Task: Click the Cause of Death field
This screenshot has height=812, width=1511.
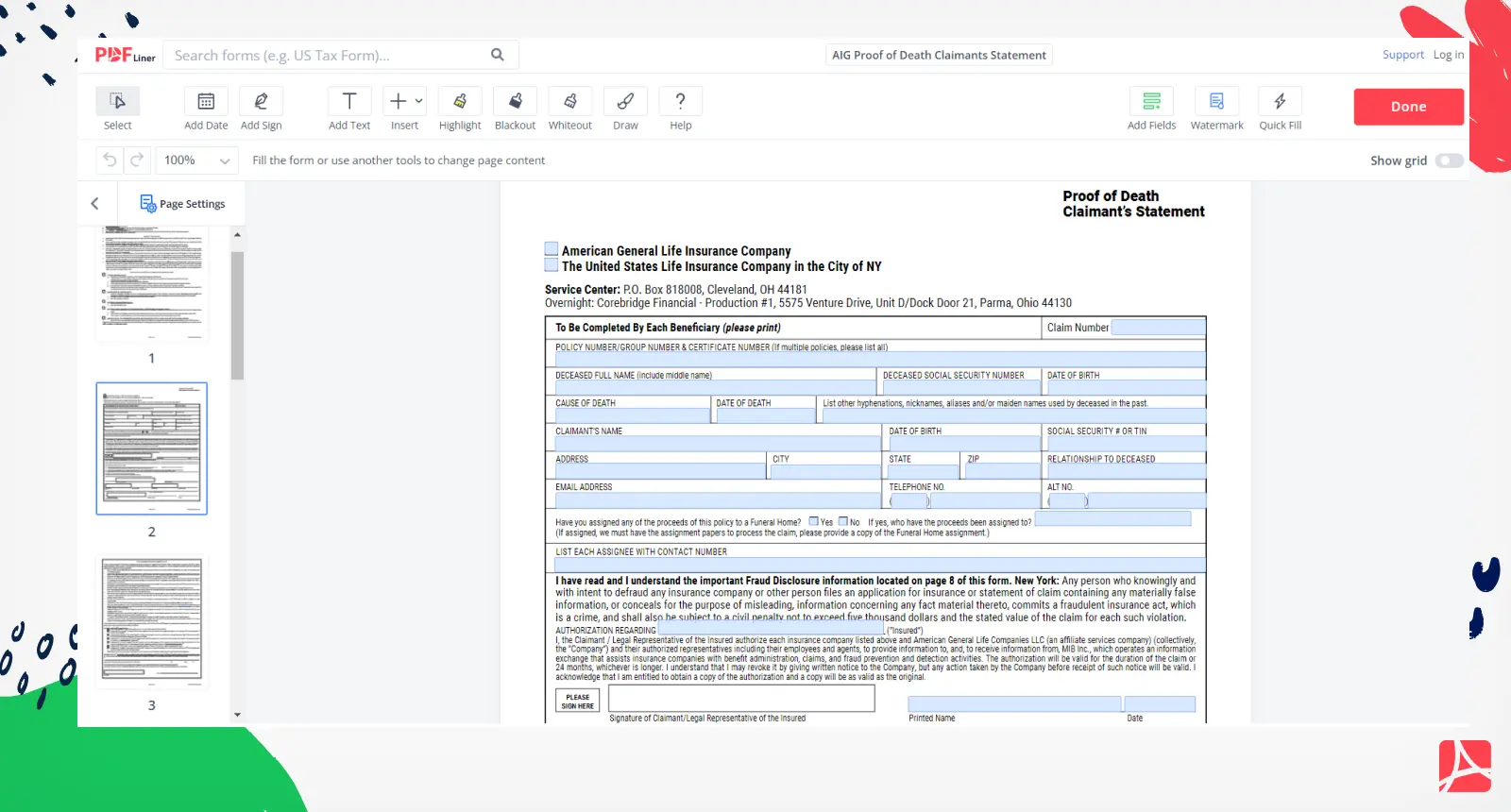Action: [632, 415]
